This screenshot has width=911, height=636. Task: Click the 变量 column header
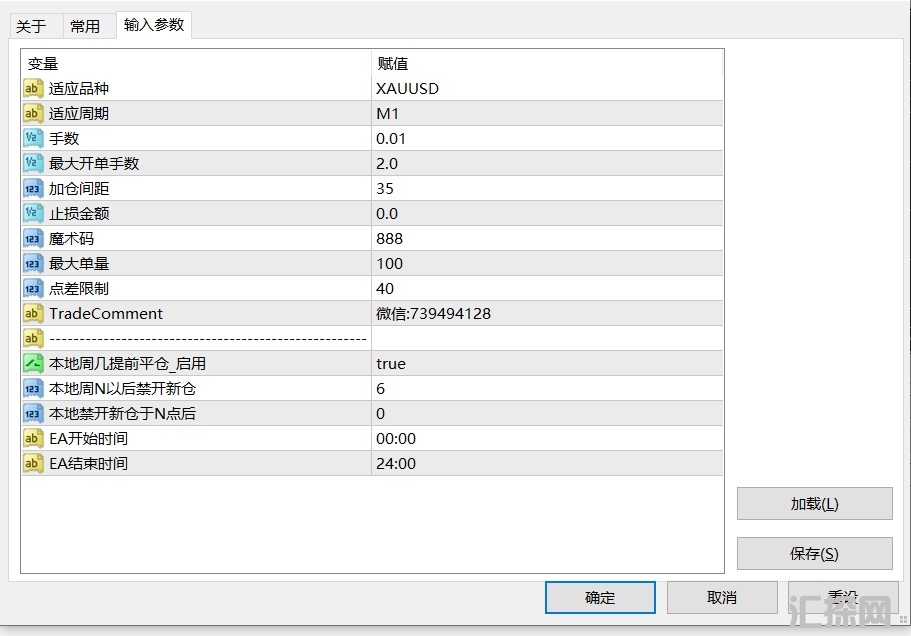click(x=196, y=63)
